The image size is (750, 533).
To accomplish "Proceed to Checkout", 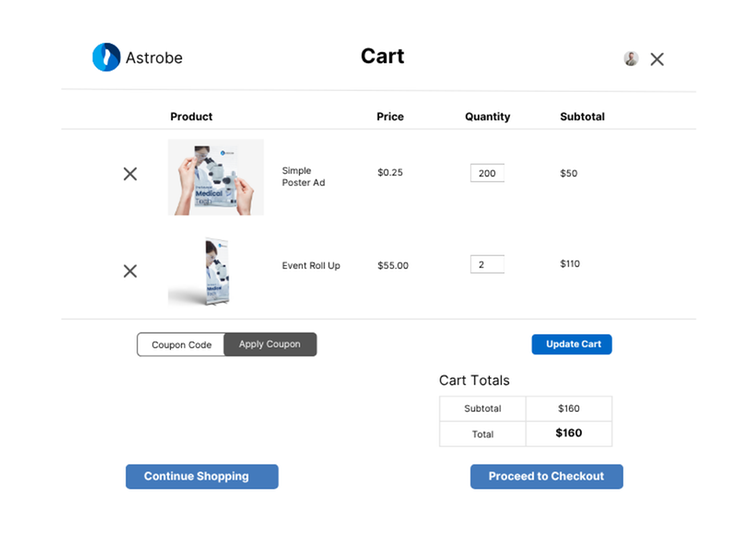I will (546, 476).
